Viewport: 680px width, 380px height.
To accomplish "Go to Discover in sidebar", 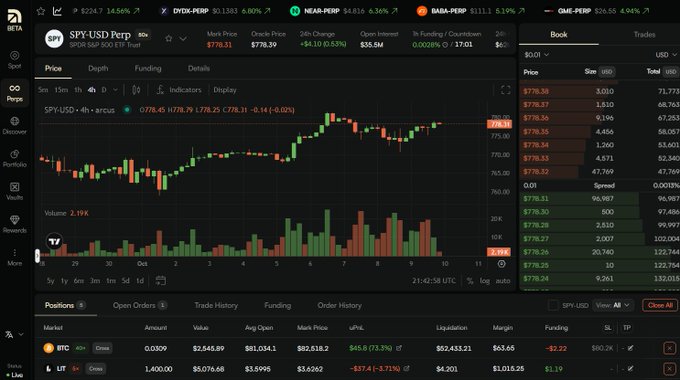I will [x=14, y=125].
